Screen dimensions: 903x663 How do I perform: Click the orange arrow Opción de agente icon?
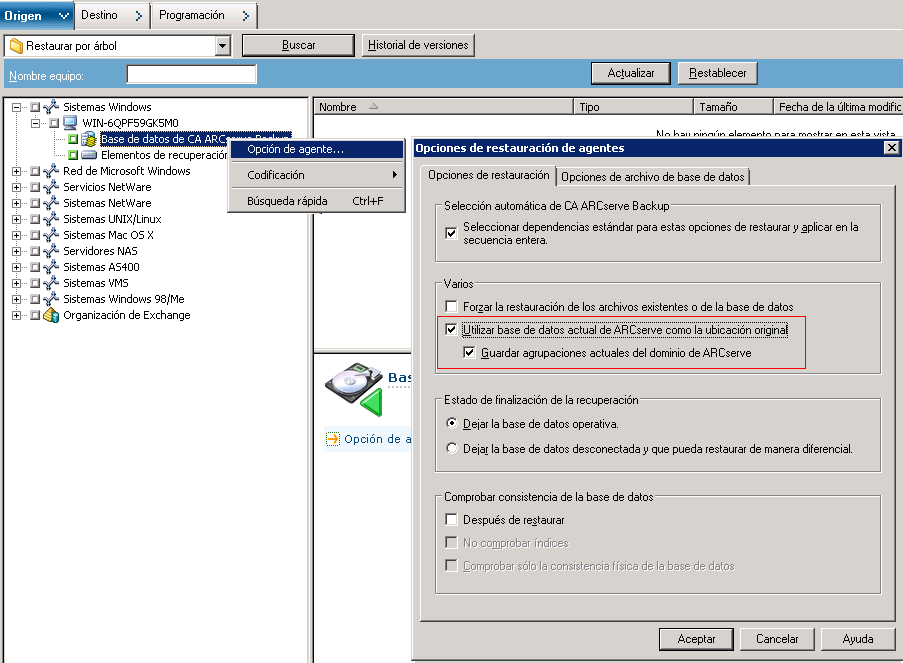click(x=333, y=440)
